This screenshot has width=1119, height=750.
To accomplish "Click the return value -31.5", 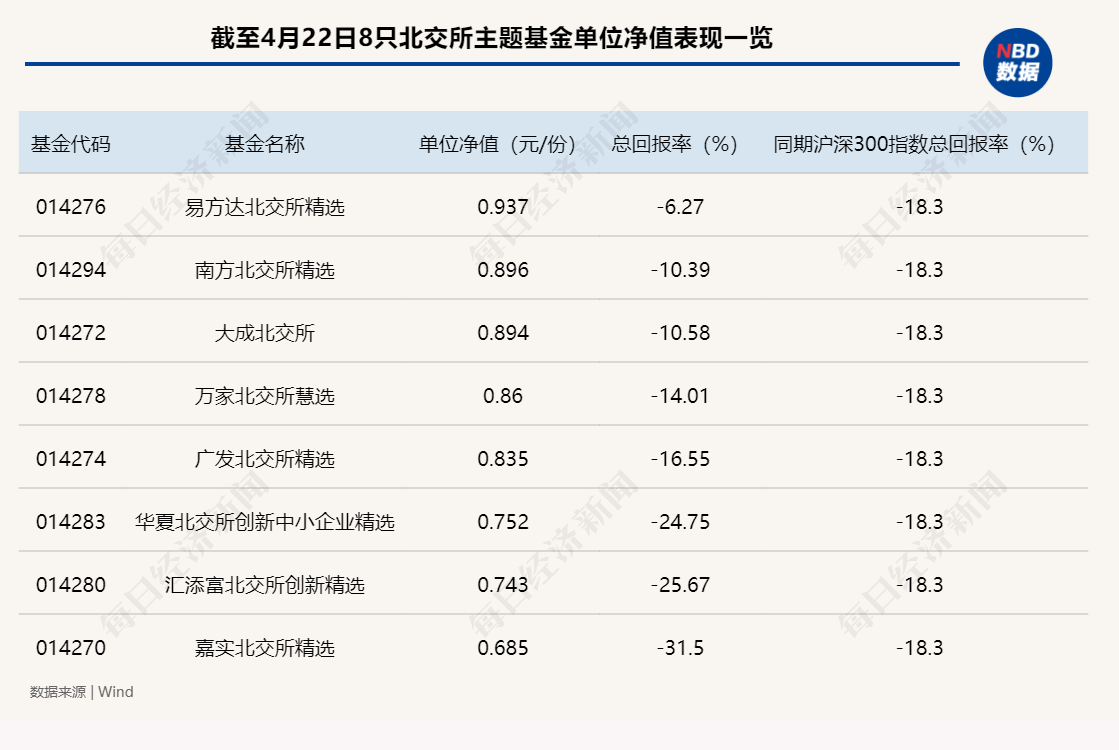I will [x=680, y=647].
